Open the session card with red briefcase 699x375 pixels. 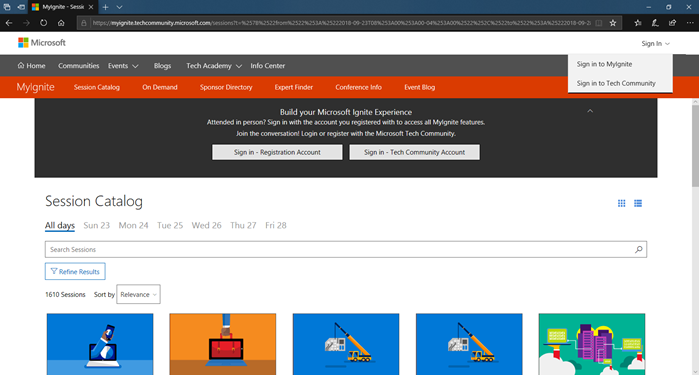click(222, 344)
